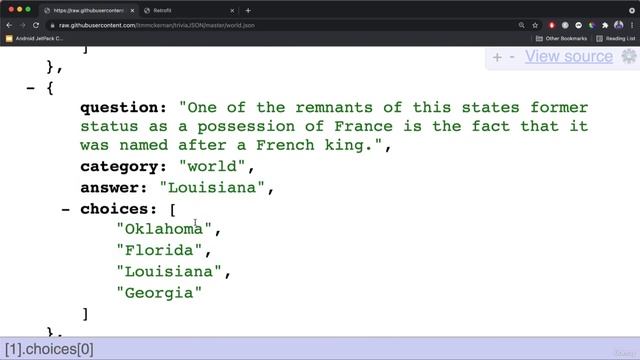
Task: Click the red extension icon in toolbar
Action: 552,25
